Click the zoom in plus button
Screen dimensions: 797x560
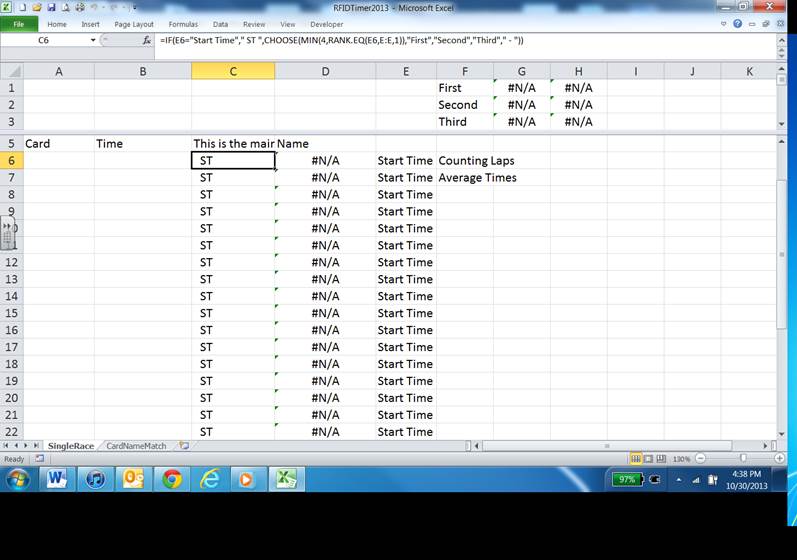pyautogui.click(x=780, y=458)
